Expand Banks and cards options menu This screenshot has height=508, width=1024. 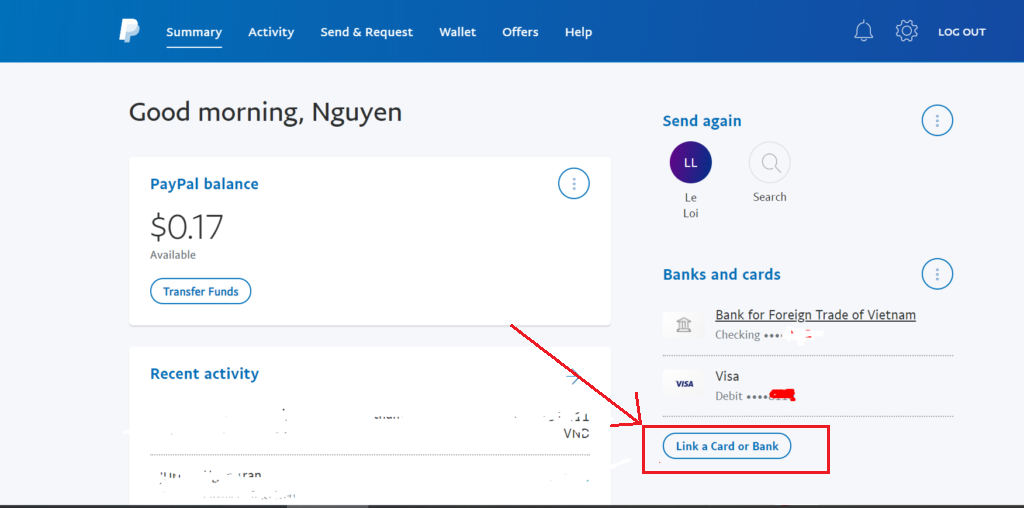(937, 274)
